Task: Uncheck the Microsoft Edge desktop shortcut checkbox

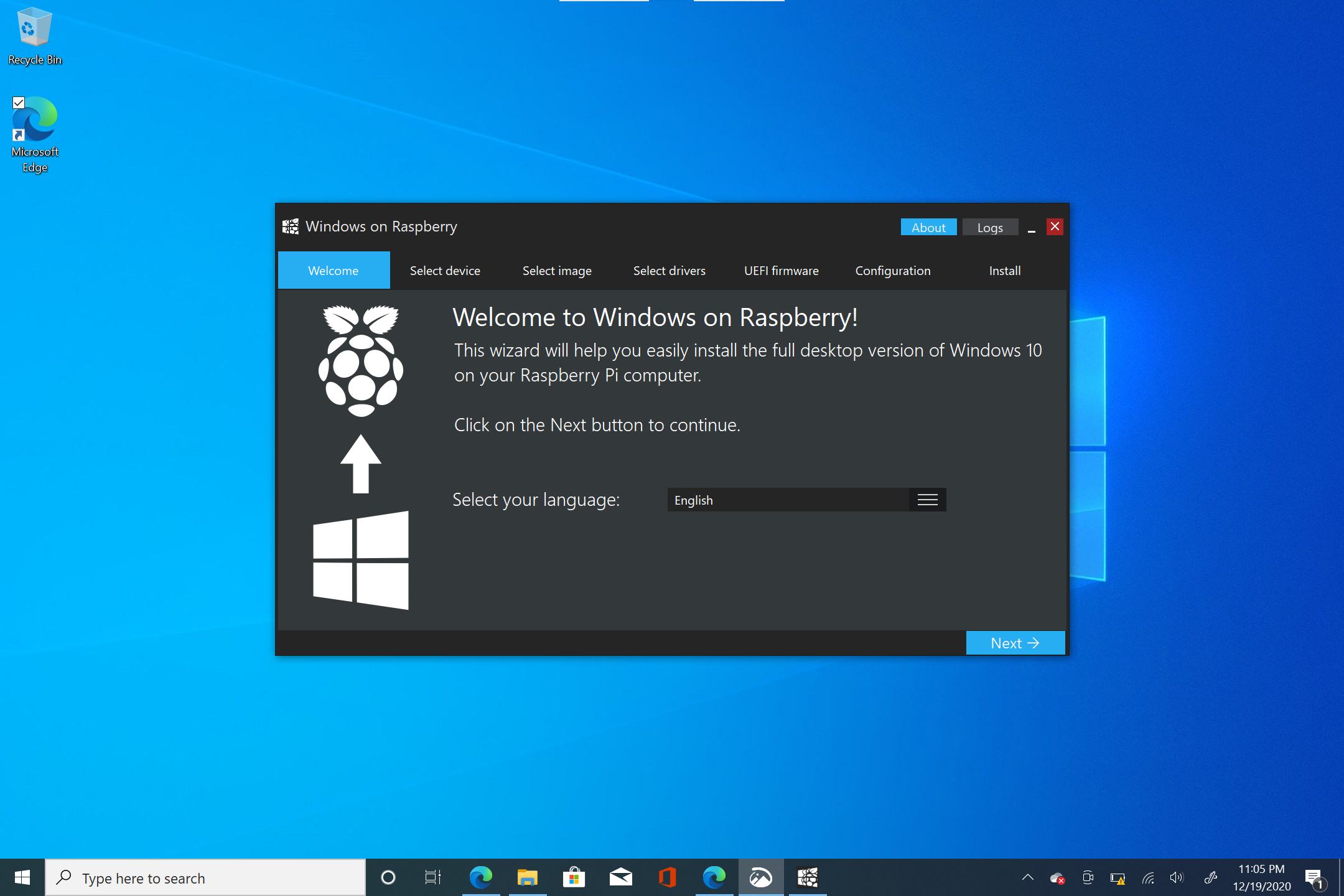Action: (x=18, y=103)
